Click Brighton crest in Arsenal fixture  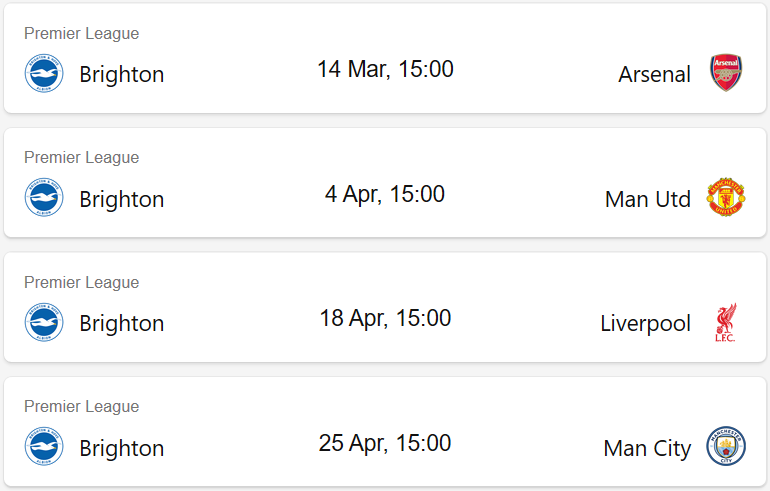coord(44,73)
